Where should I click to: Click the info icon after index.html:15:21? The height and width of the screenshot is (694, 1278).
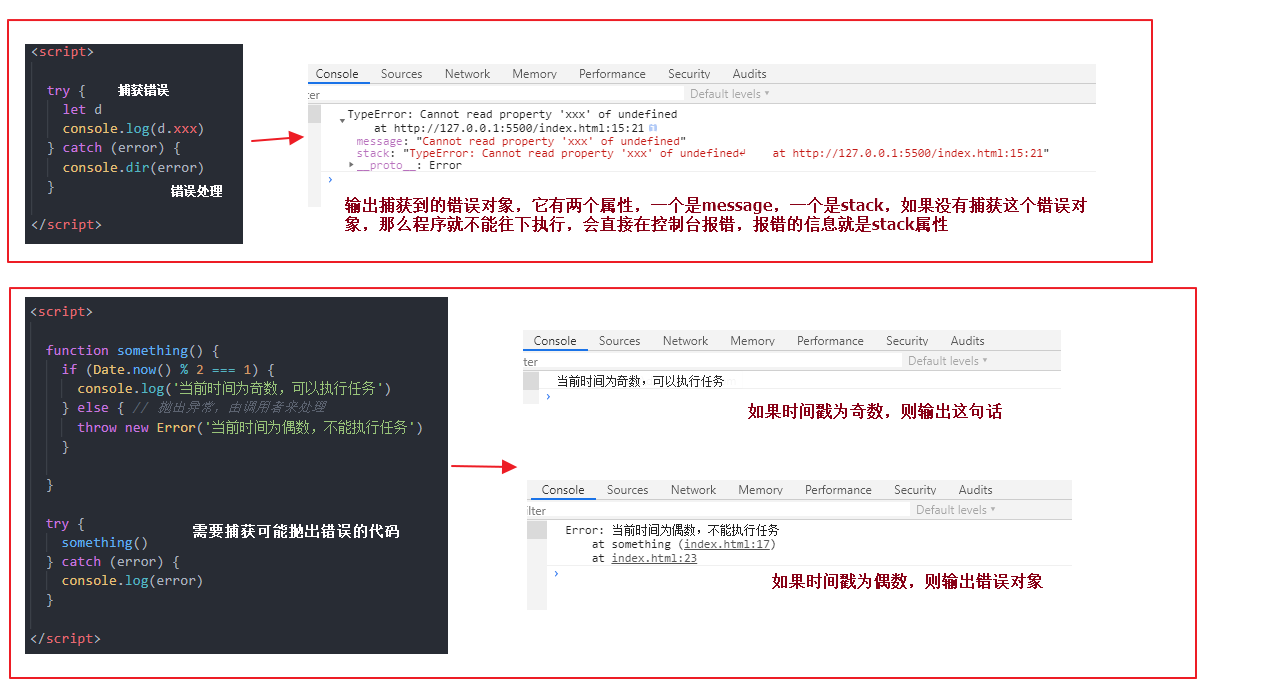coord(653,128)
